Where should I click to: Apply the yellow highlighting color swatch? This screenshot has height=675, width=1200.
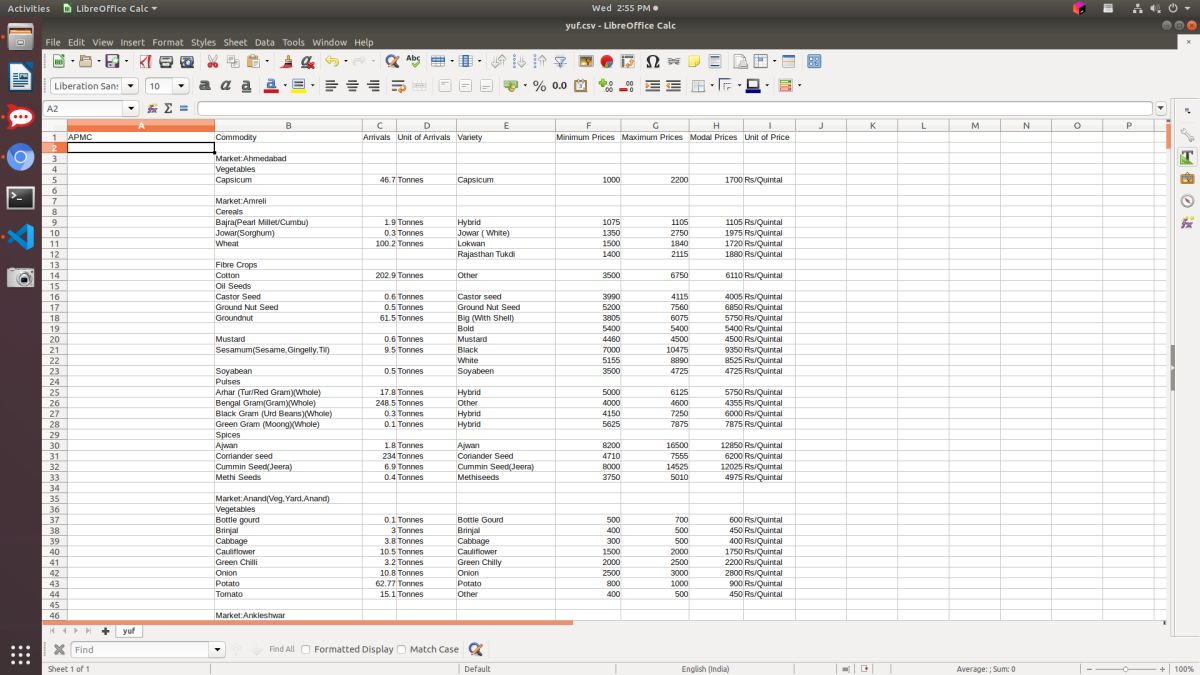[x=298, y=86]
